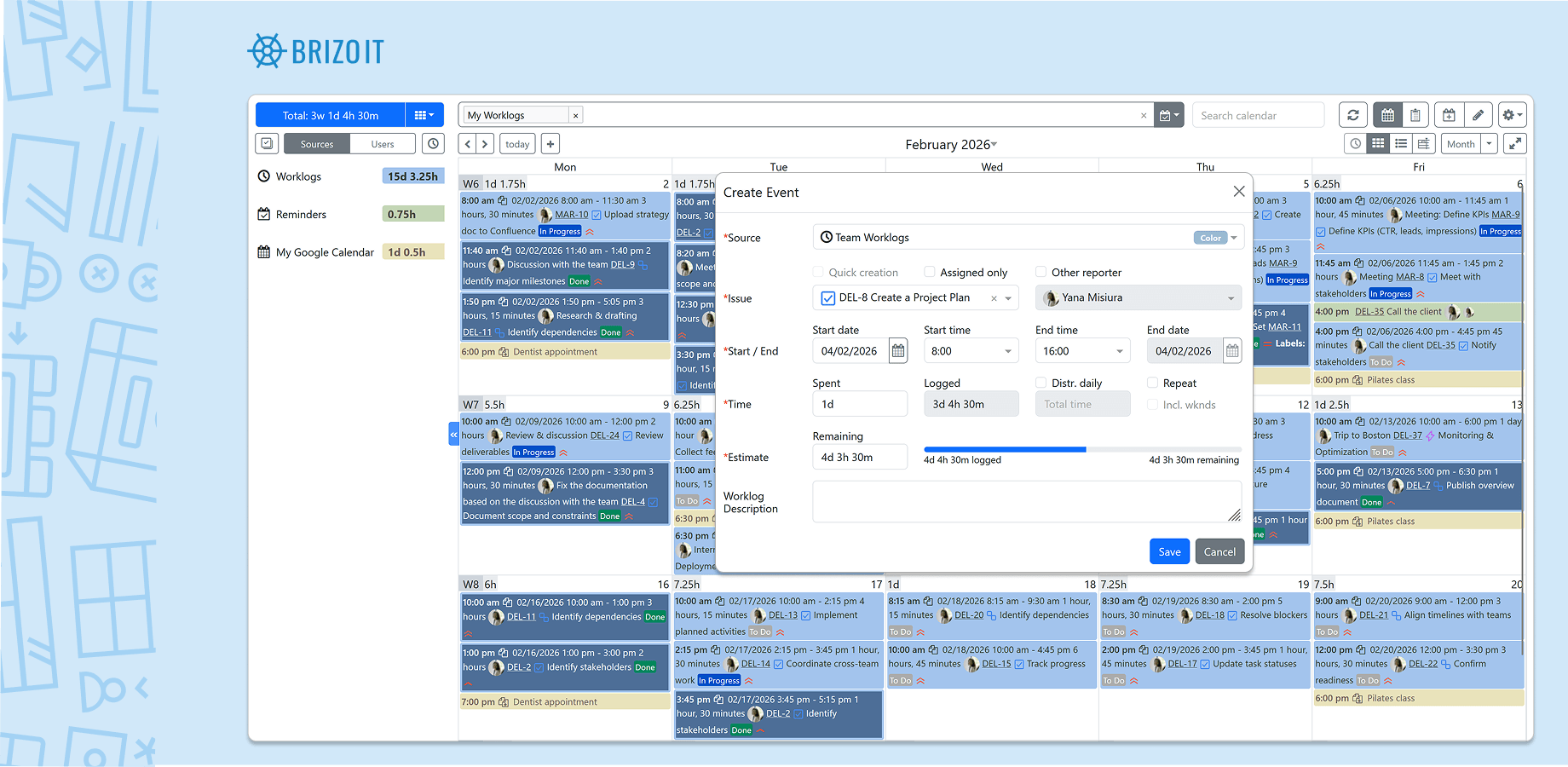Viewport: 1568px width, 767px height.
Task: Create a new event via the calendar-plus icon
Action: 1449,114
